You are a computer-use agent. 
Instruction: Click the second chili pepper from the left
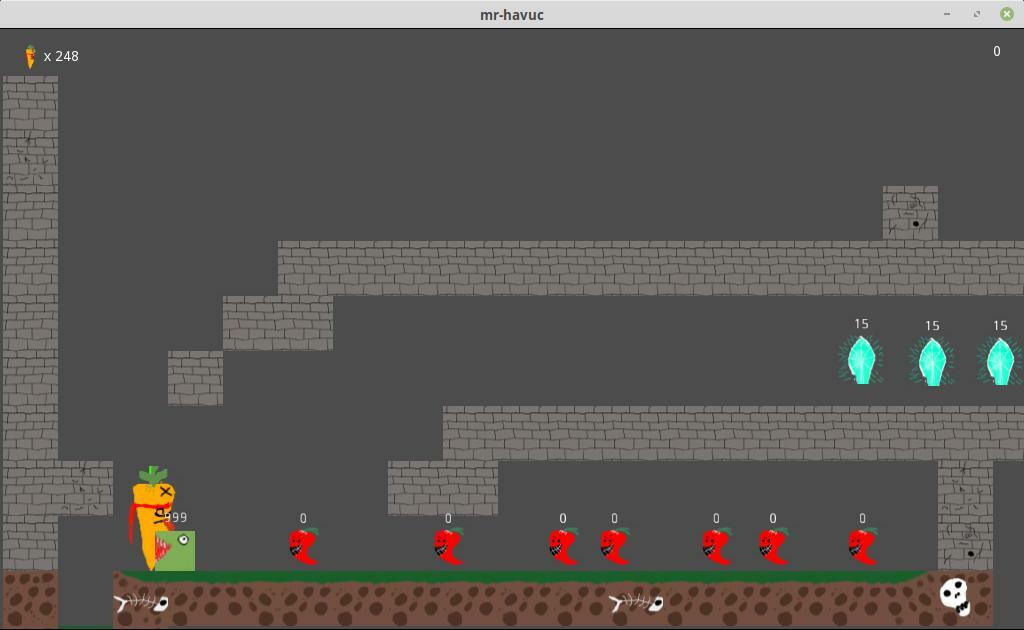coord(448,547)
